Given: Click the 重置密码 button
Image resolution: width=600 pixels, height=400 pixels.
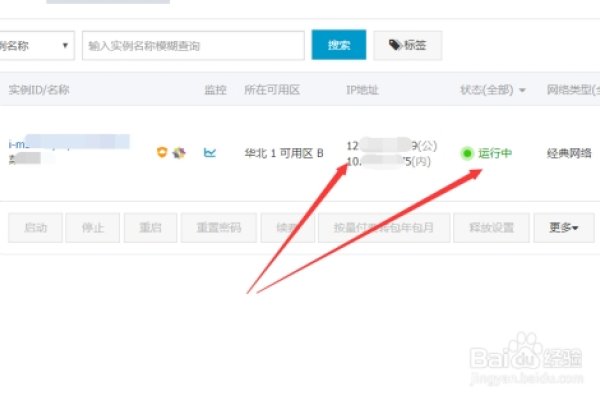Looking at the screenshot, I should point(219,228).
